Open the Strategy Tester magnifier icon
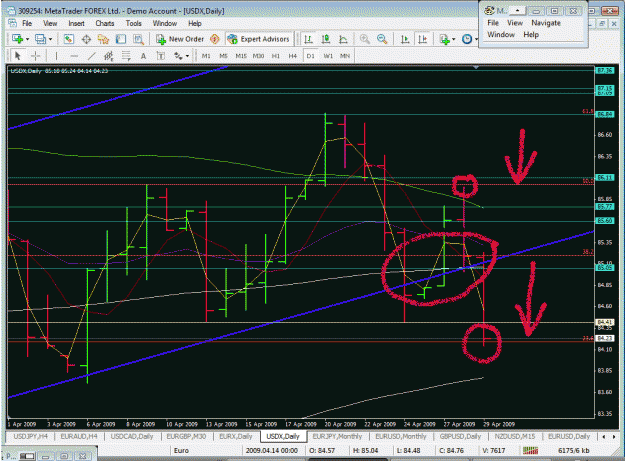625x461 pixels. (x=138, y=39)
